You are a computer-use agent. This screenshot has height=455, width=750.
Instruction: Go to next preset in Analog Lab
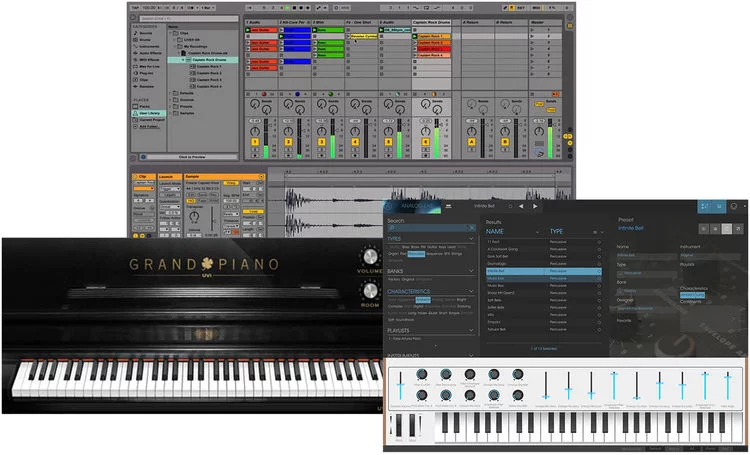[535, 206]
